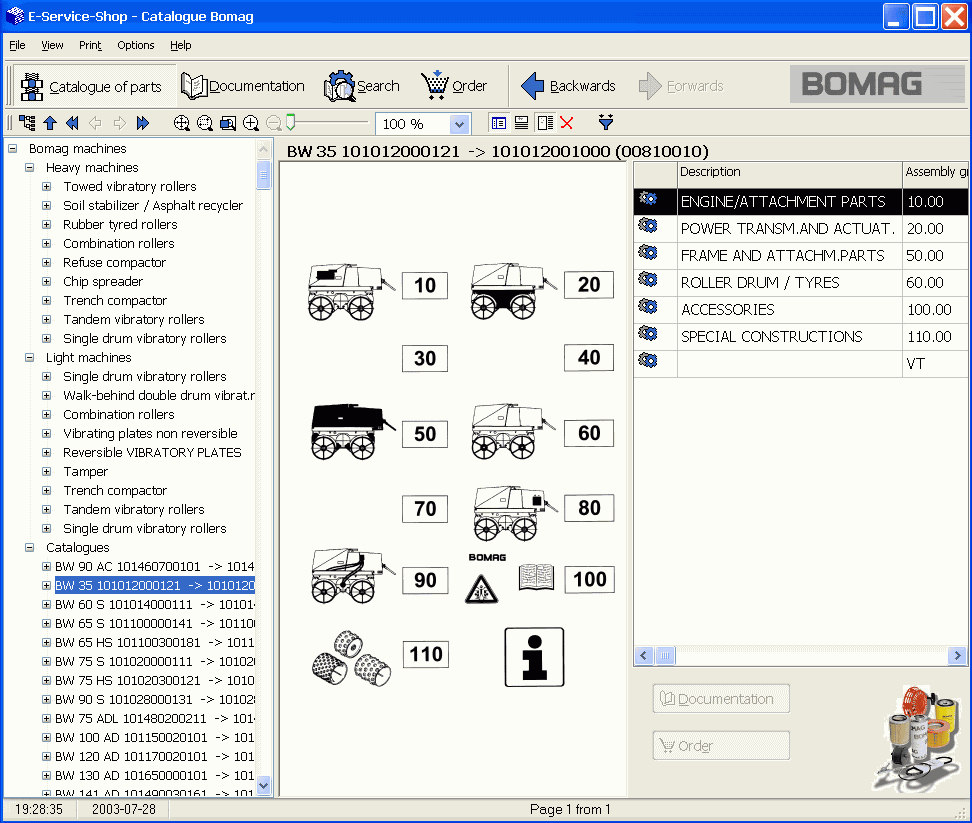Collapse the Catalogues node
The width and height of the screenshot is (972, 823).
(29, 548)
